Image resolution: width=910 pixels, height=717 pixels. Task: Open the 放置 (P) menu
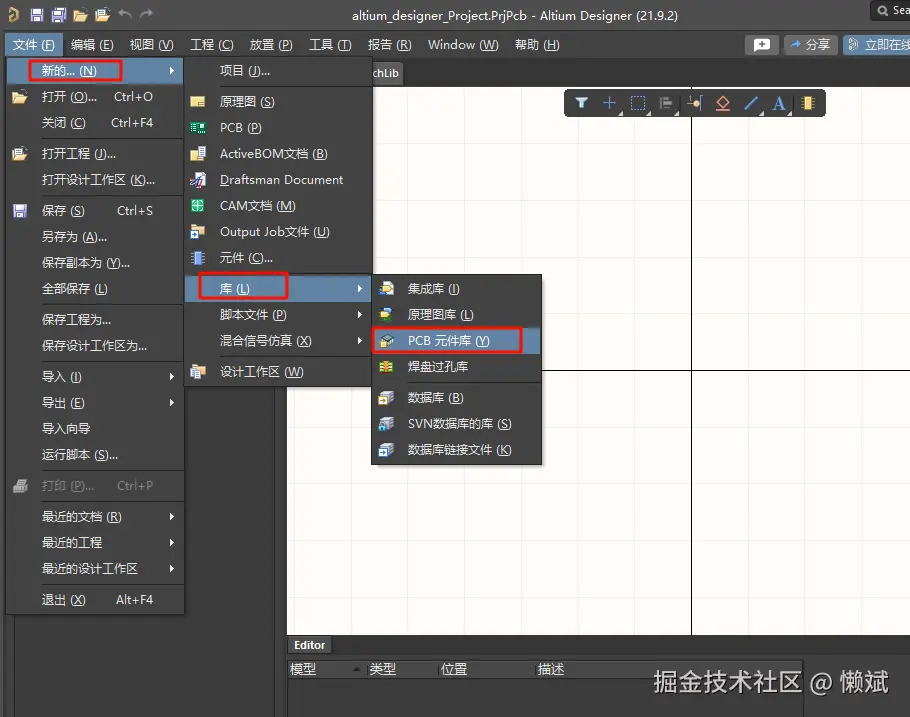coord(270,45)
